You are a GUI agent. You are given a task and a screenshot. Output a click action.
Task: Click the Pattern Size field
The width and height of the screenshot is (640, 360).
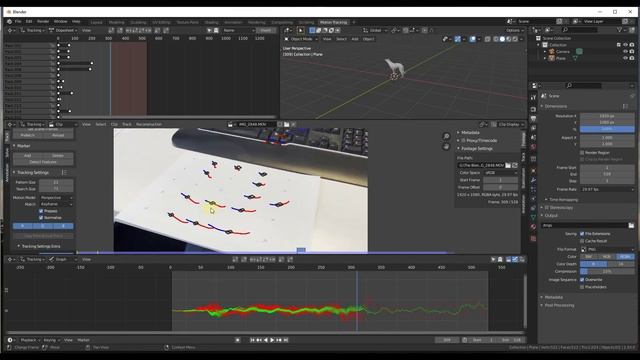[x=56, y=182]
